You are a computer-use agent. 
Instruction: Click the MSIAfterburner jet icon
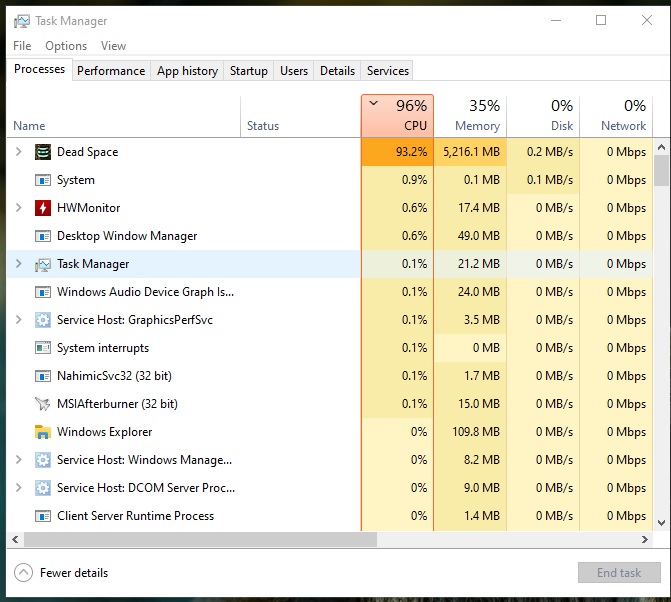tap(43, 404)
